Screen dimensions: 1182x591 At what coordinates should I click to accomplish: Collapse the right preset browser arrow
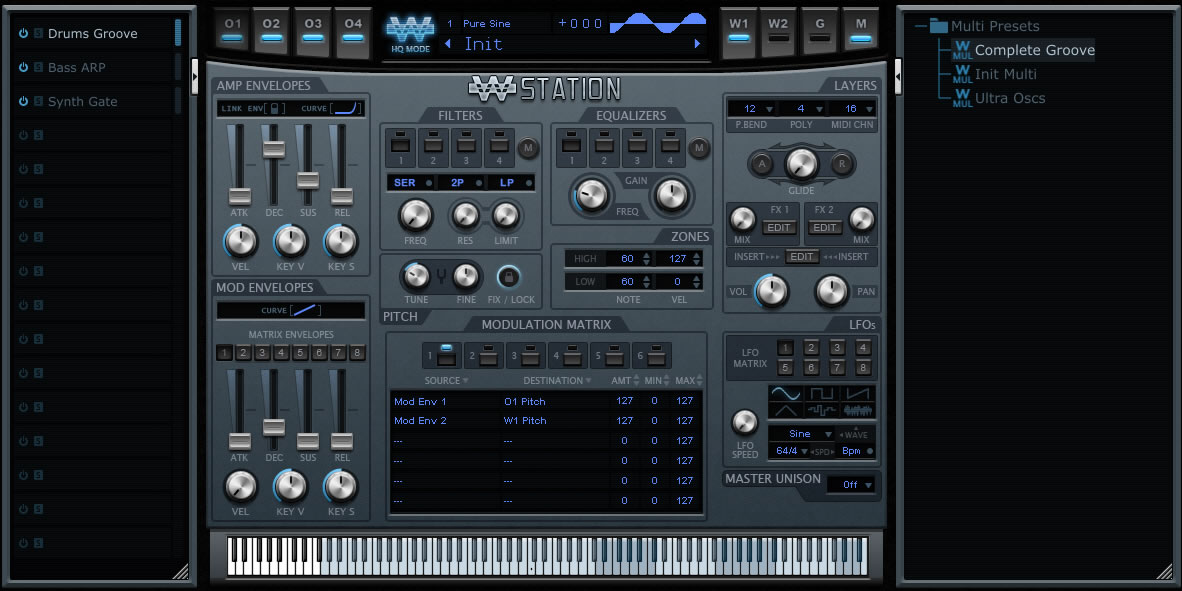tap(899, 77)
